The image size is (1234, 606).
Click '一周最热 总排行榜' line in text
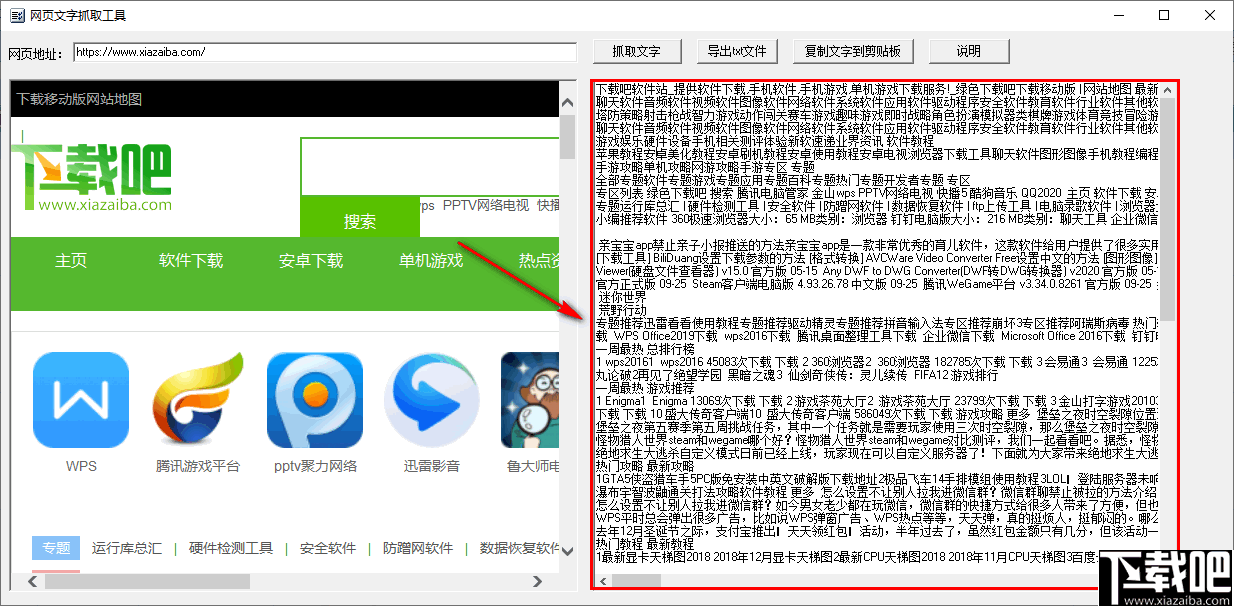[x=645, y=349]
